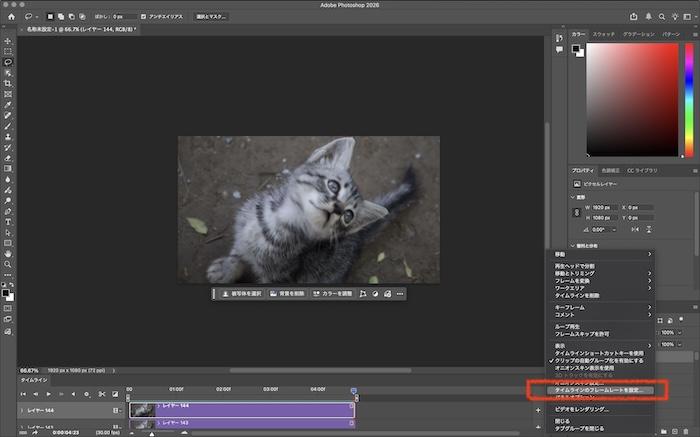Image resolution: width=700 pixels, height=437 pixels.
Task: Click the 背景を削除 button
Action: point(287,294)
